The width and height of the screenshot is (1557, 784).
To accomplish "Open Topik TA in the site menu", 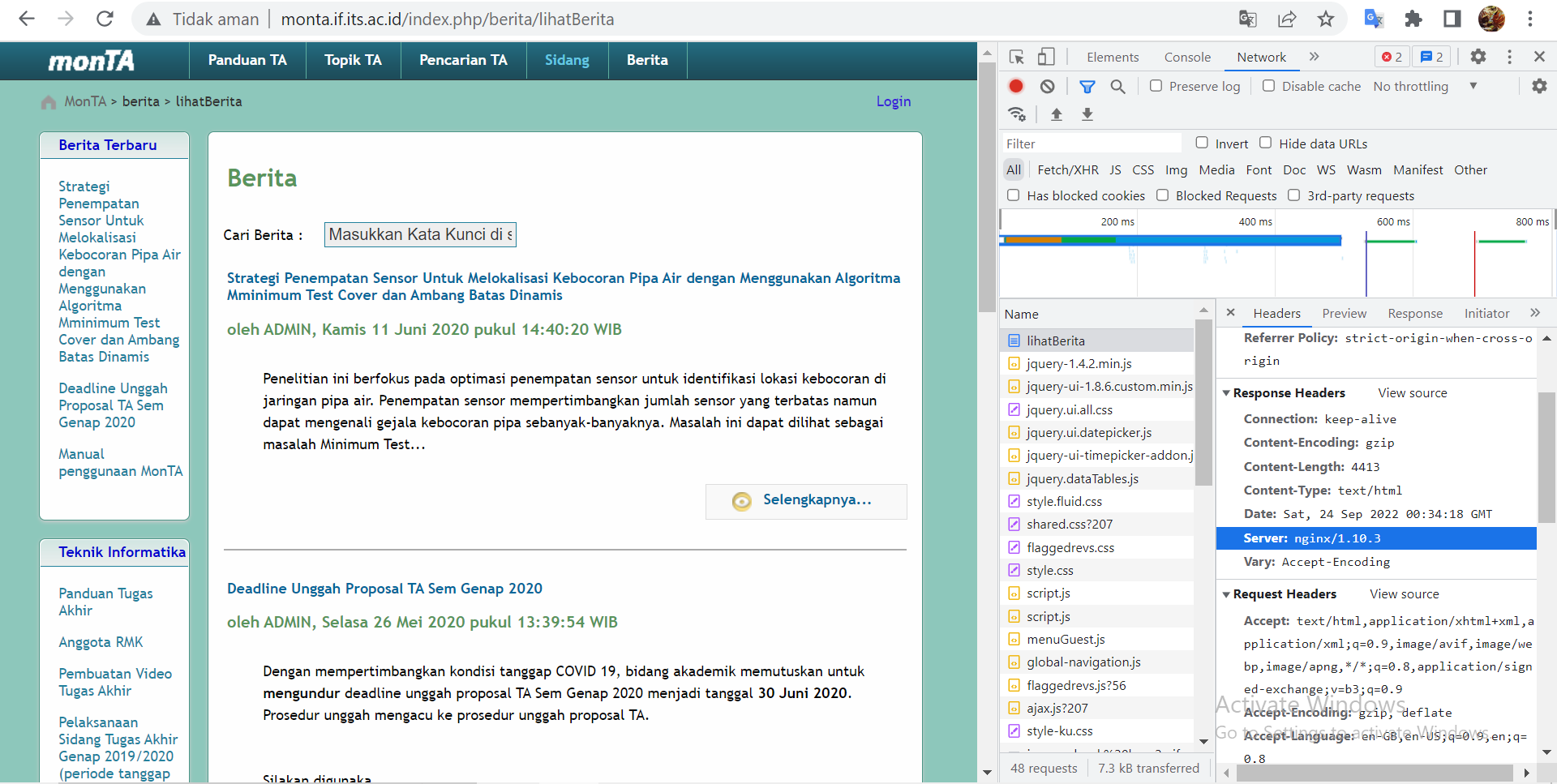I will point(353,60).
